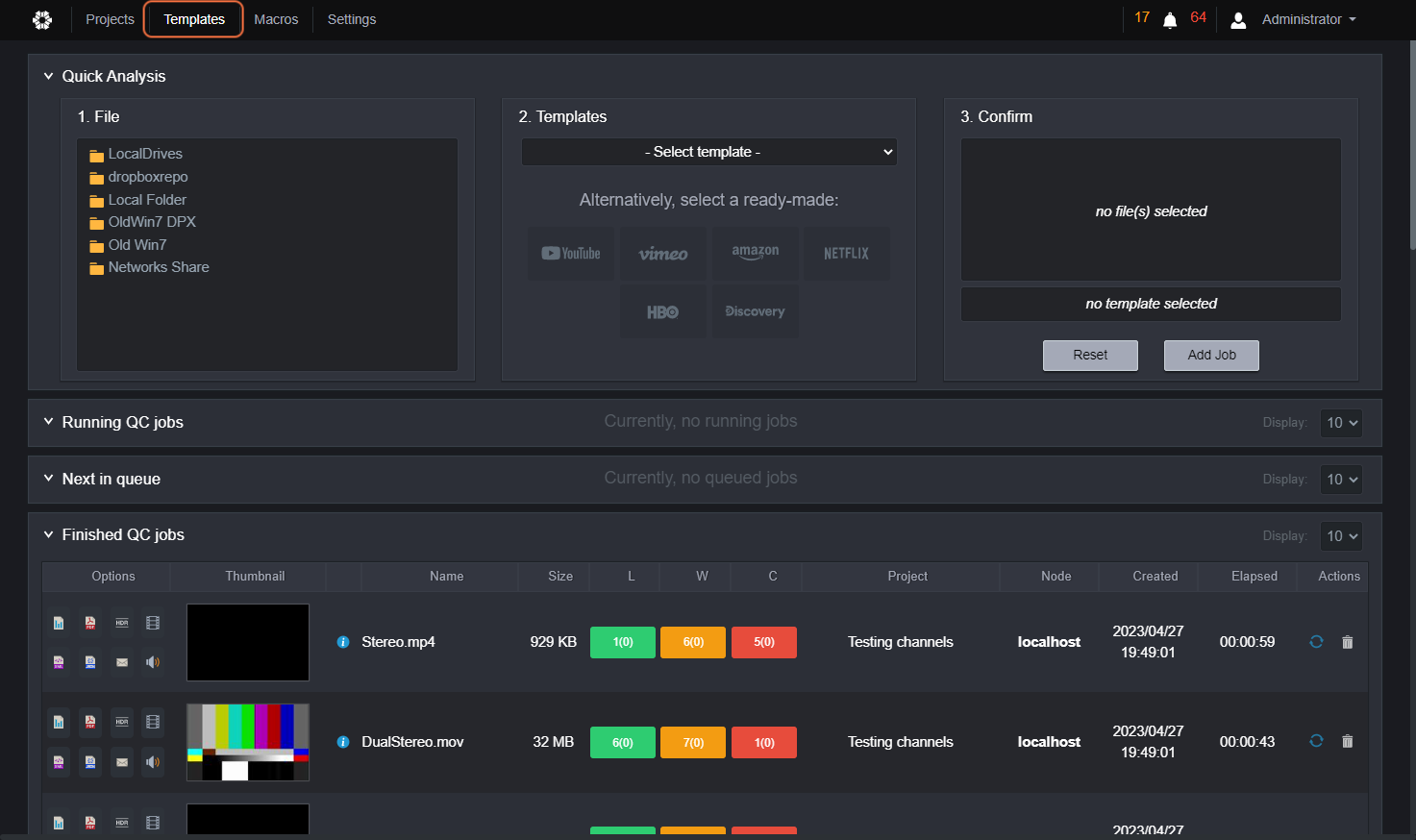The image size is (1416, 840).
Task: Collapse the Finished QC jobs section
Action: tap(48, 534)
